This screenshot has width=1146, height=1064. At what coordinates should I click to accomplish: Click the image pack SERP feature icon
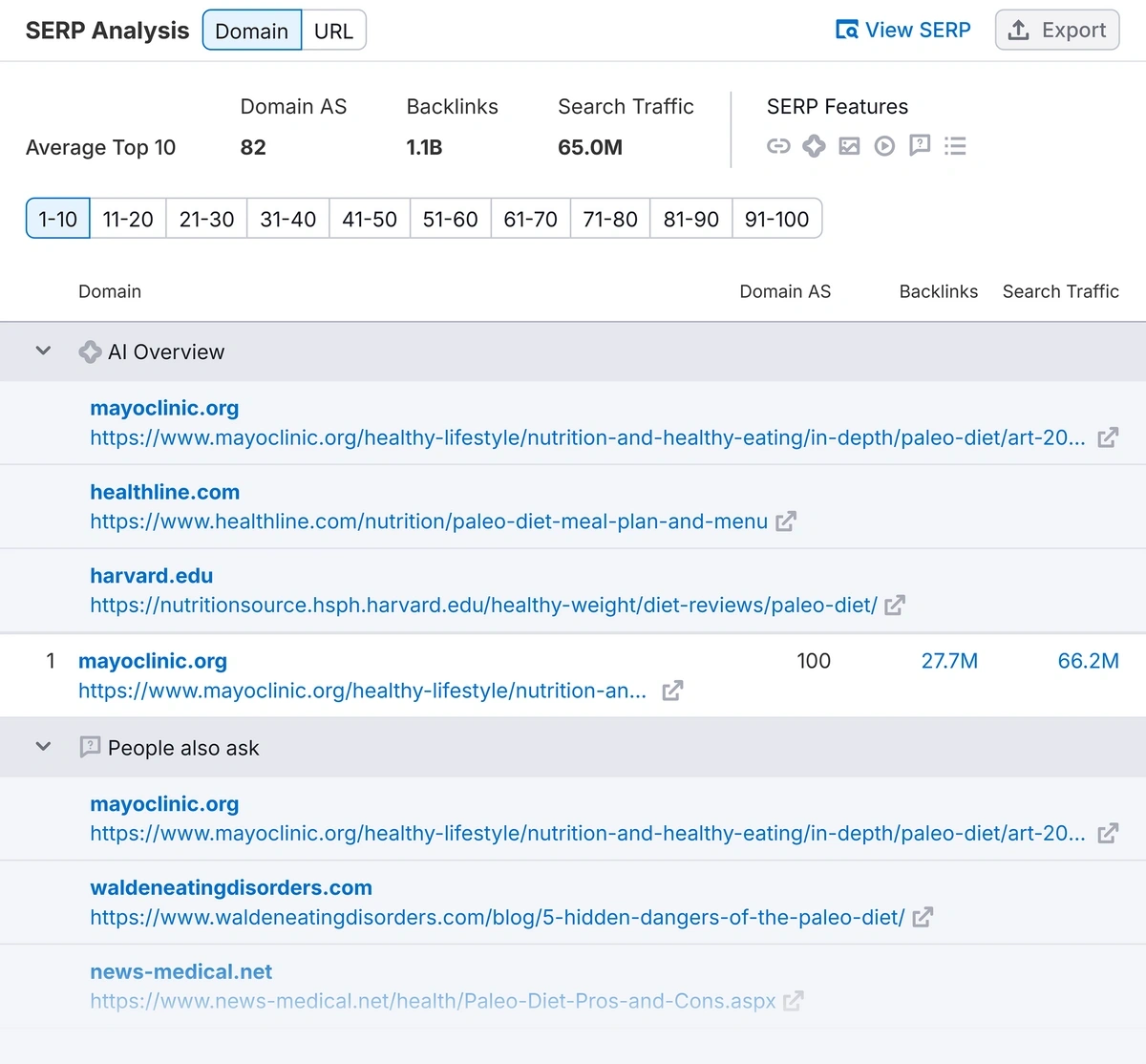coord(849,146)
